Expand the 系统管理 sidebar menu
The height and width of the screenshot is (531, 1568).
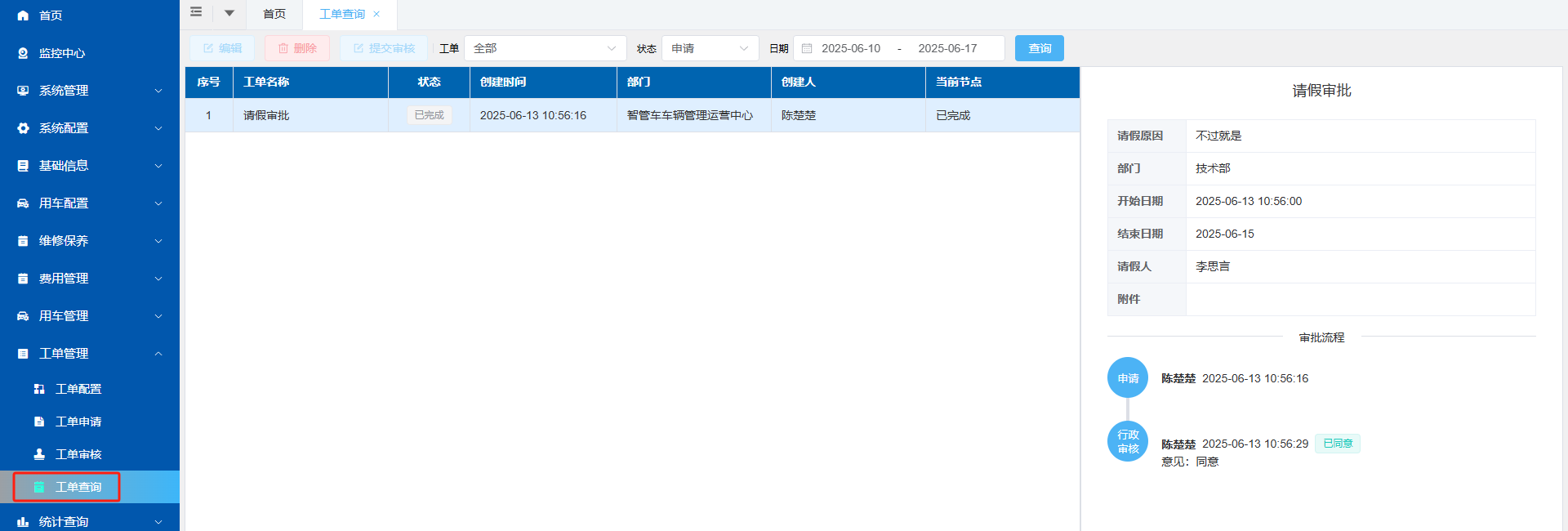tap(90, 91)
